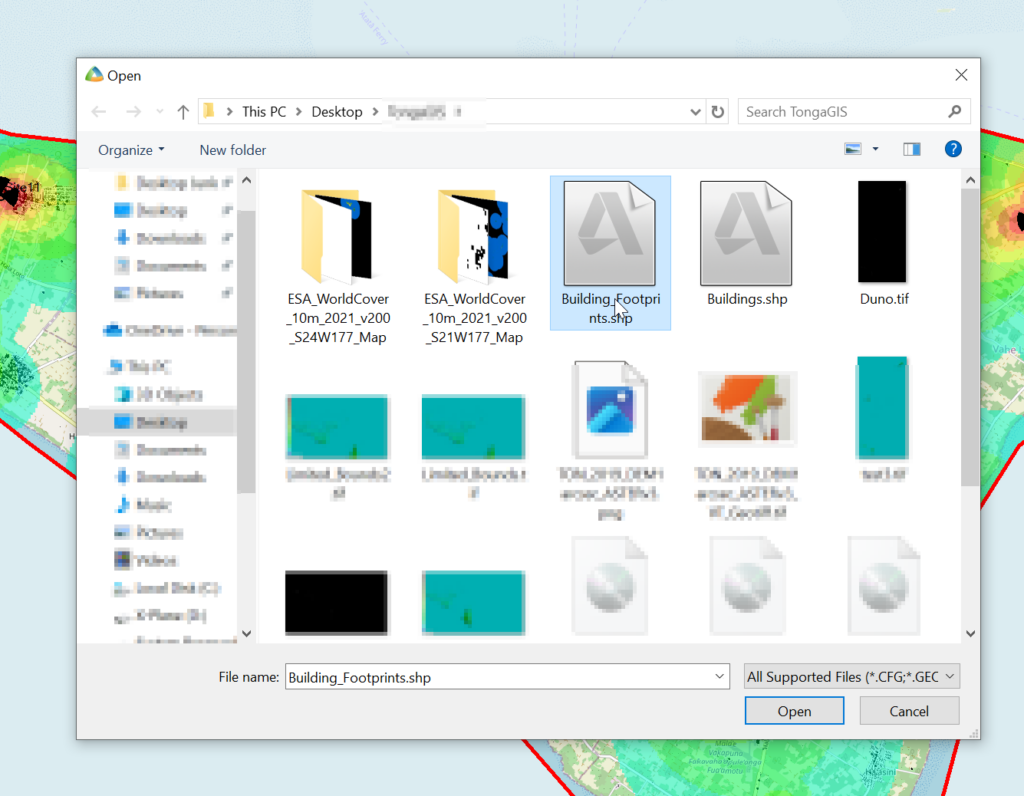Toggle the preview pane

[x=912, y=149]
